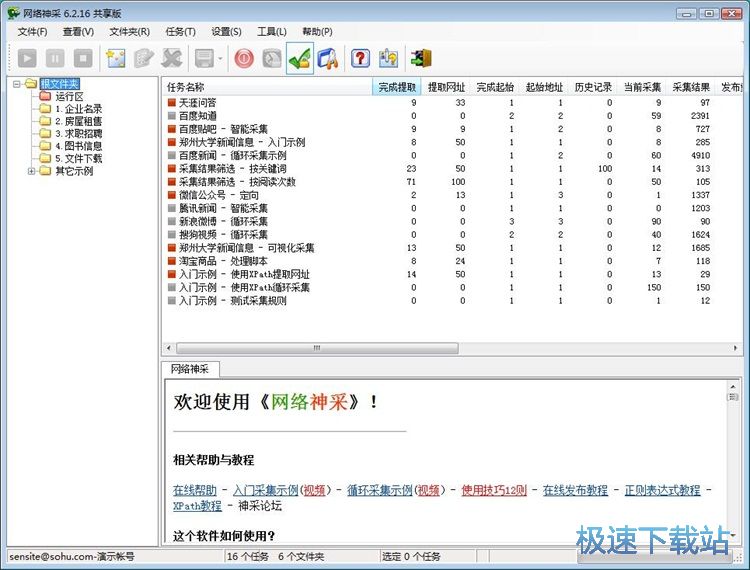The width and height of the screenshot is (750, 570).
Task: Open the 入门采集示例 link
Action: (265, 490)
